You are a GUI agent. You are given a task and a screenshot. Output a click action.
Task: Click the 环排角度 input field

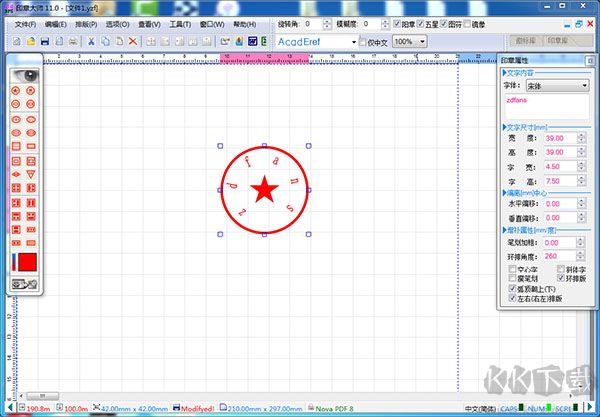tap(560, 256)
